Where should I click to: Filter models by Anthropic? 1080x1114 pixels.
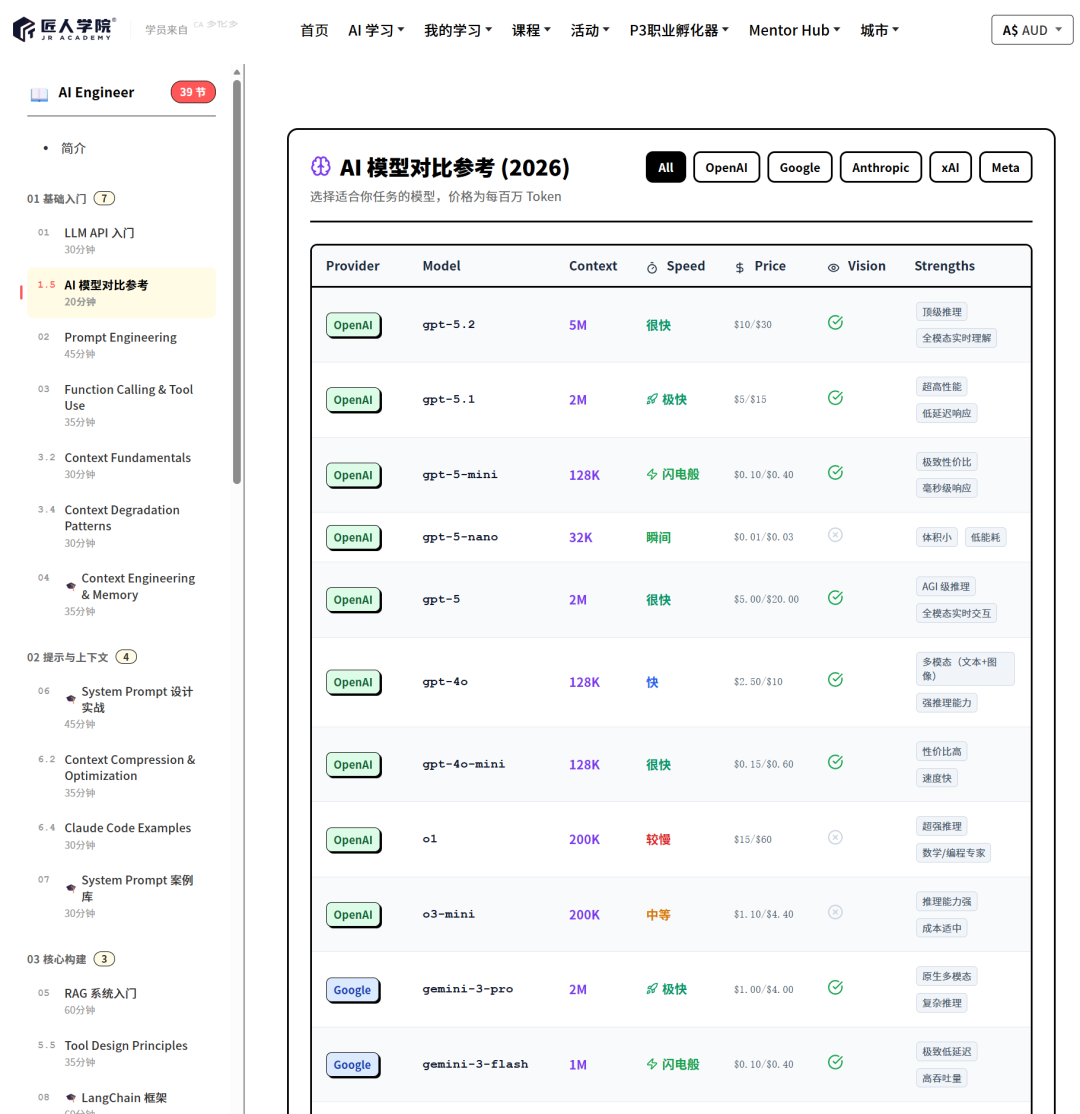coord(880,167)
